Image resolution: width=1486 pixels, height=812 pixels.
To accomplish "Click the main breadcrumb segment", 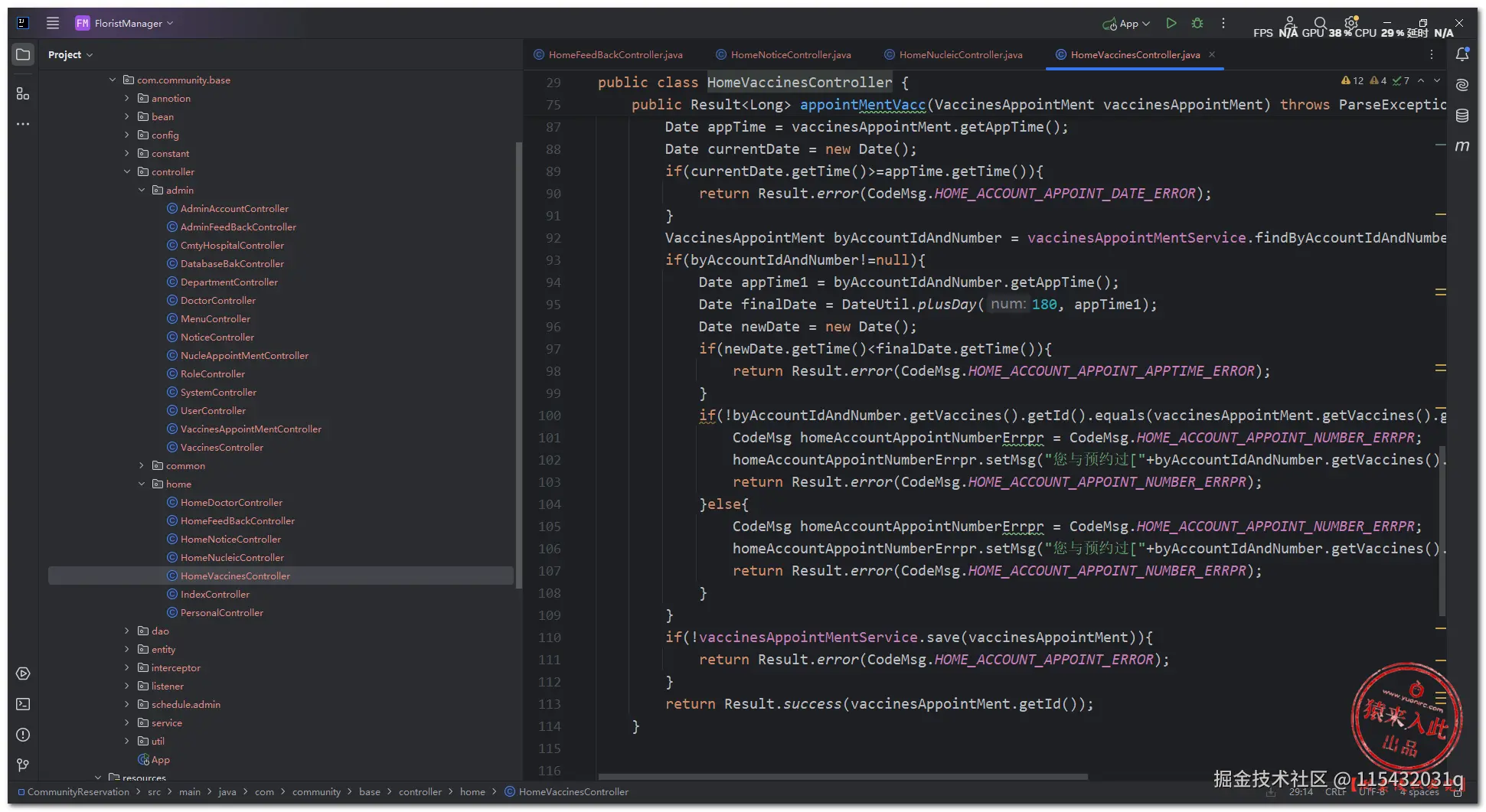I will [190, 792].
